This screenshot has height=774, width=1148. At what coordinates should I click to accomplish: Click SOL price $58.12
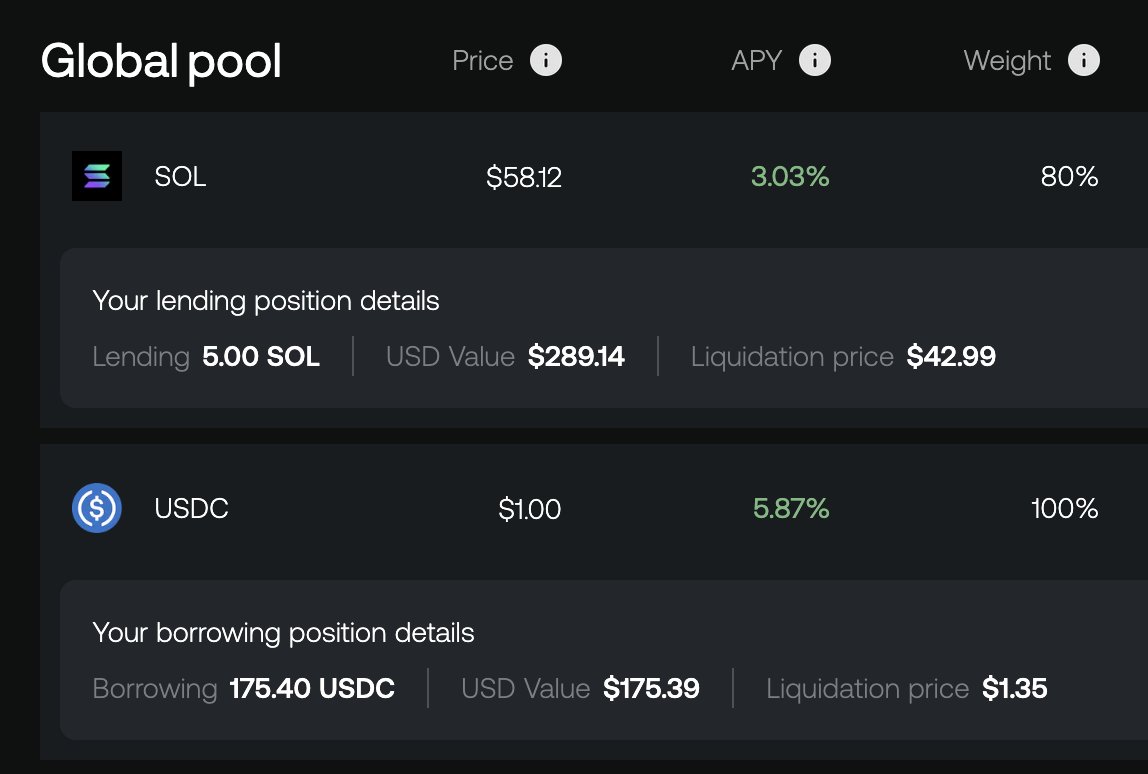524,178
